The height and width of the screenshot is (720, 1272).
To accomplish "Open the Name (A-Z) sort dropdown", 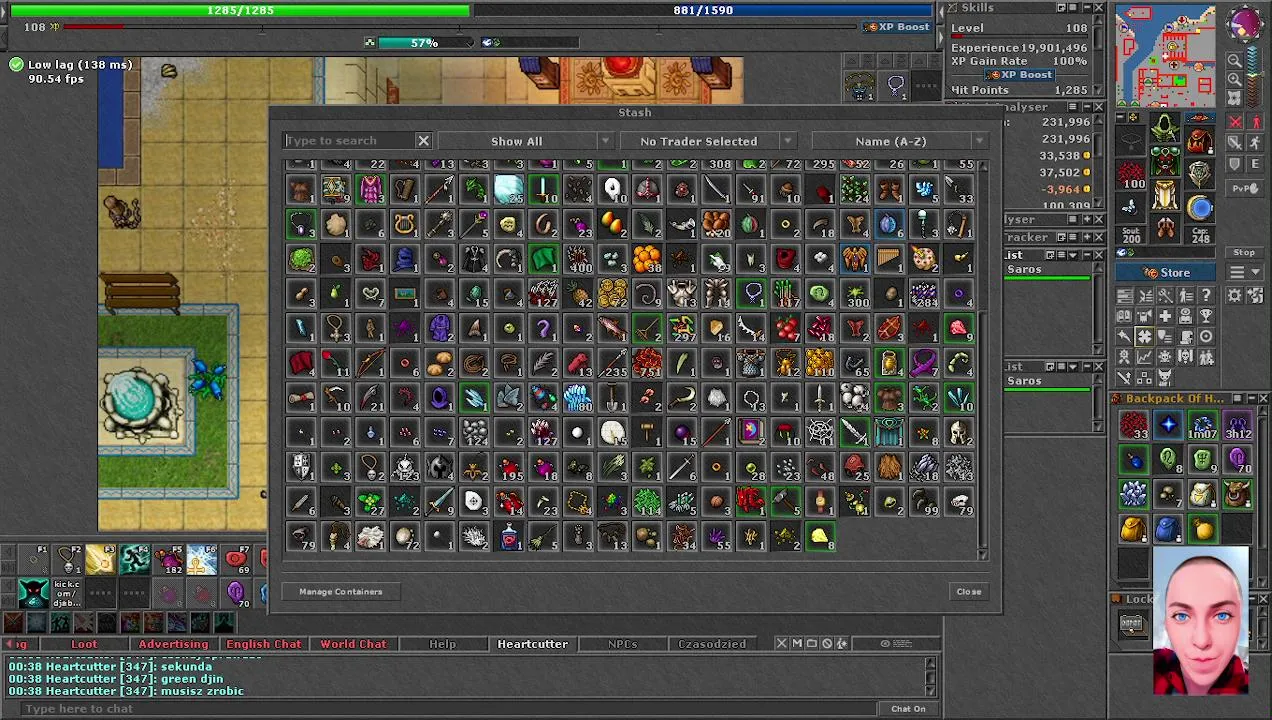I will coord(899,141).
